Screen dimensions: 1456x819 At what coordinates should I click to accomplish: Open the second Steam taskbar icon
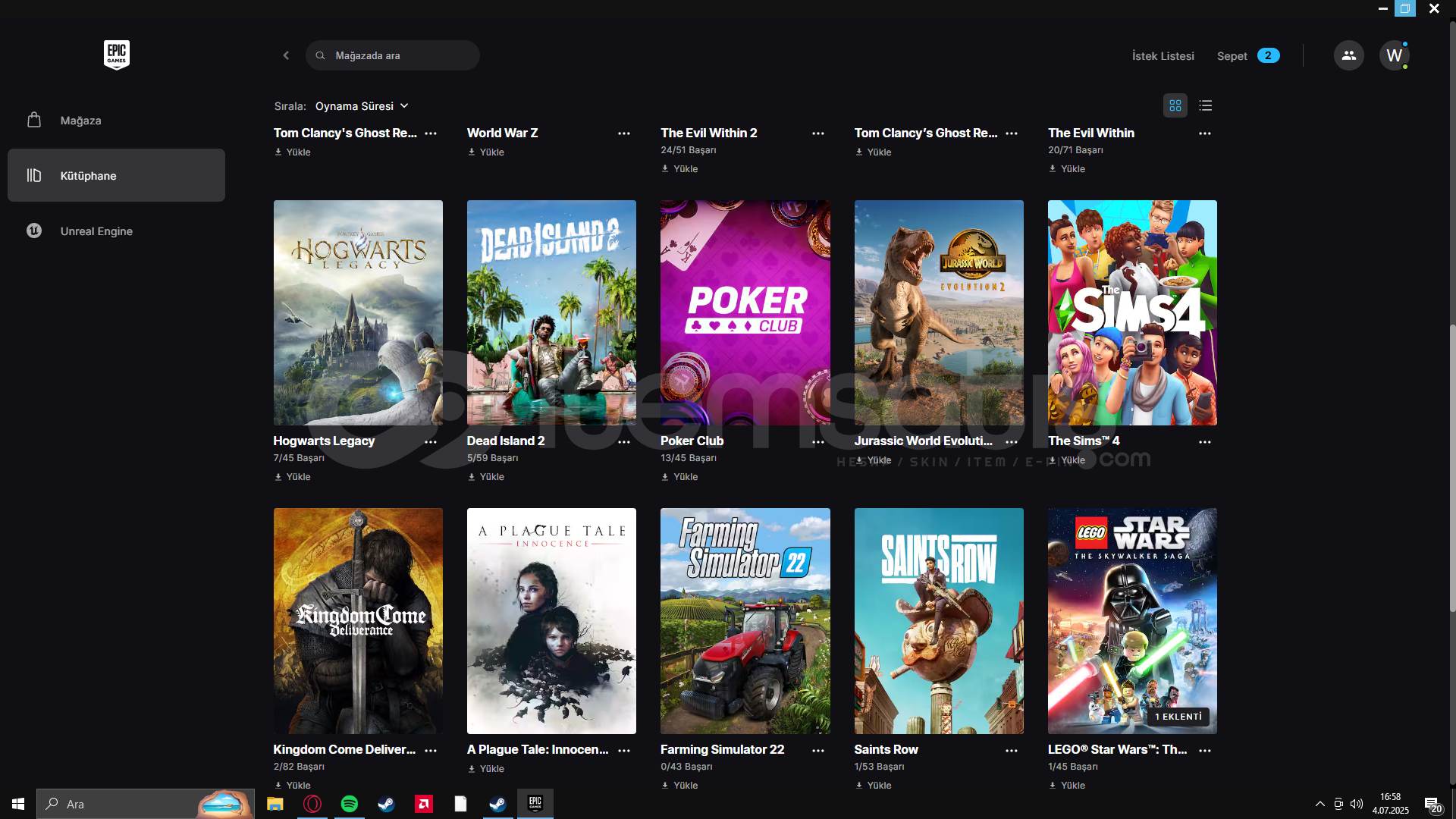coord(497,804)
